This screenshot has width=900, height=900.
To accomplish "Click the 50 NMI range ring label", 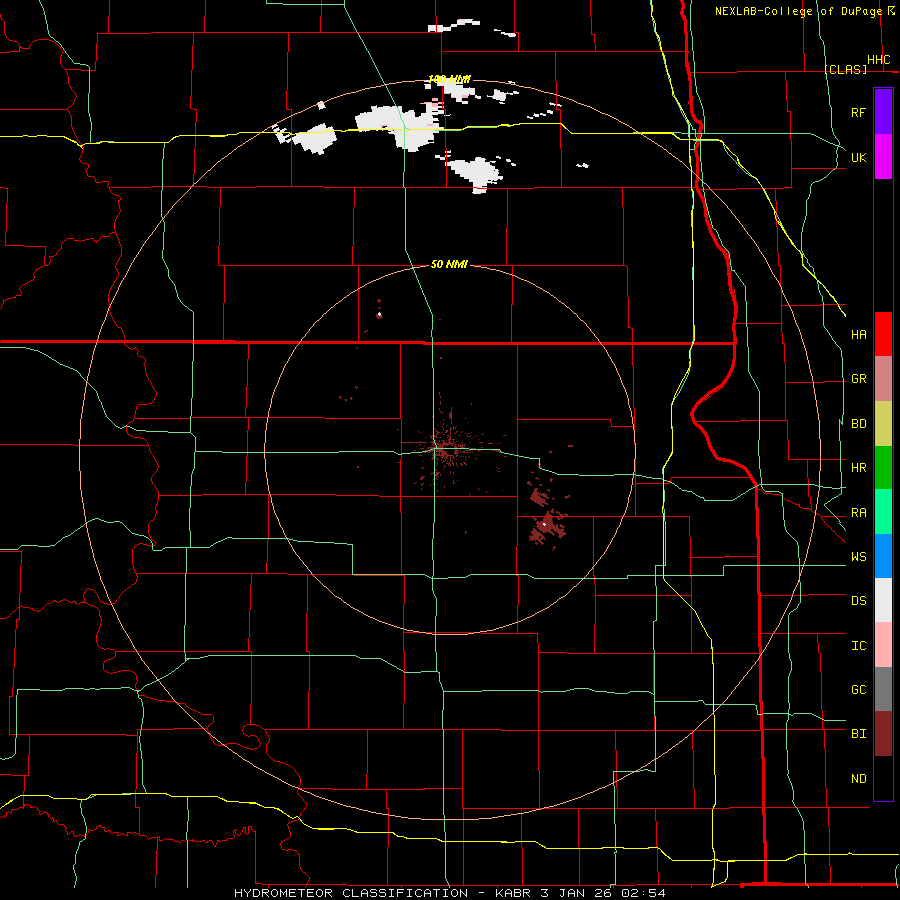I will (449, 264).
